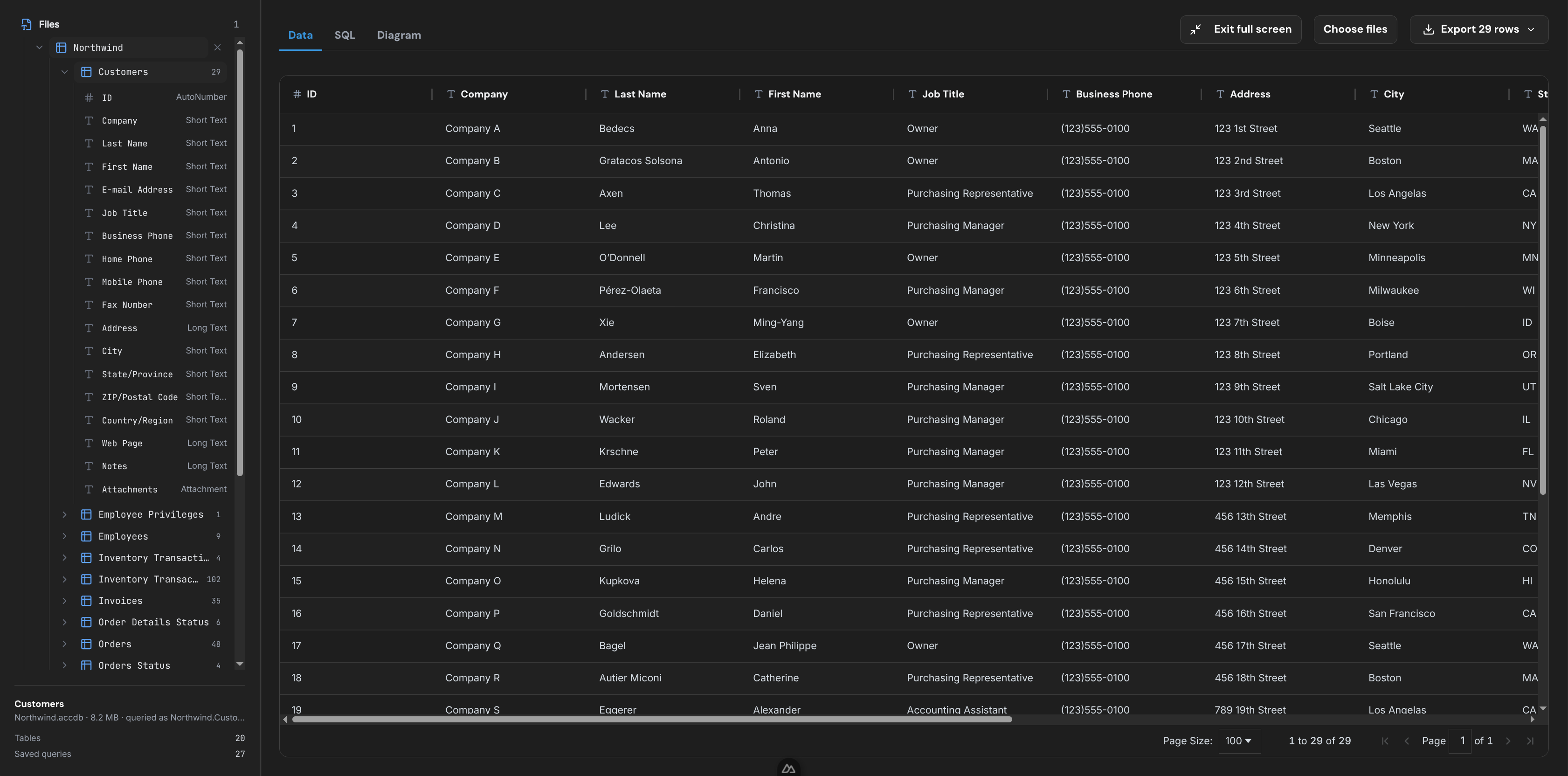This screenshot has width=1568, height=776.
Task: Close the Northwind file with X icon
Action: (x=217, y=48)
